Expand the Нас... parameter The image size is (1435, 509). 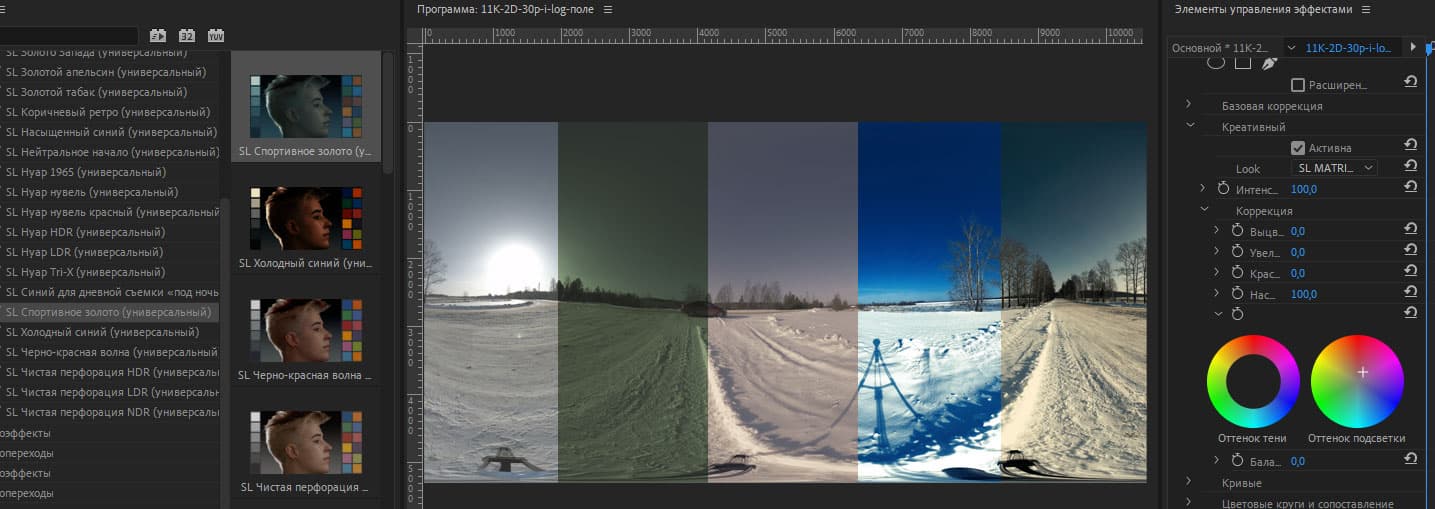1217,294
